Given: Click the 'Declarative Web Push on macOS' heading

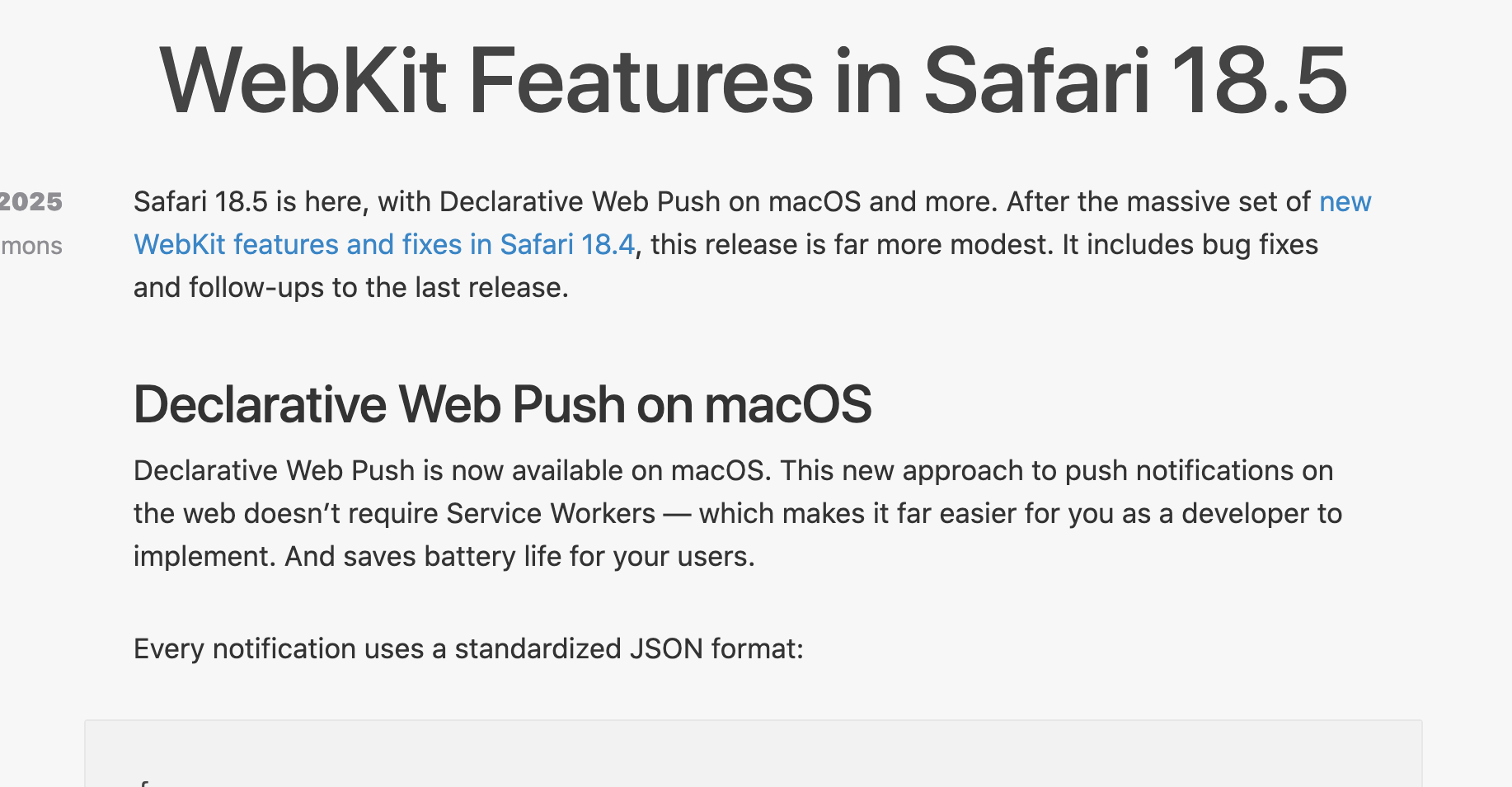Looking at the screenshot, I should [502, 404].
